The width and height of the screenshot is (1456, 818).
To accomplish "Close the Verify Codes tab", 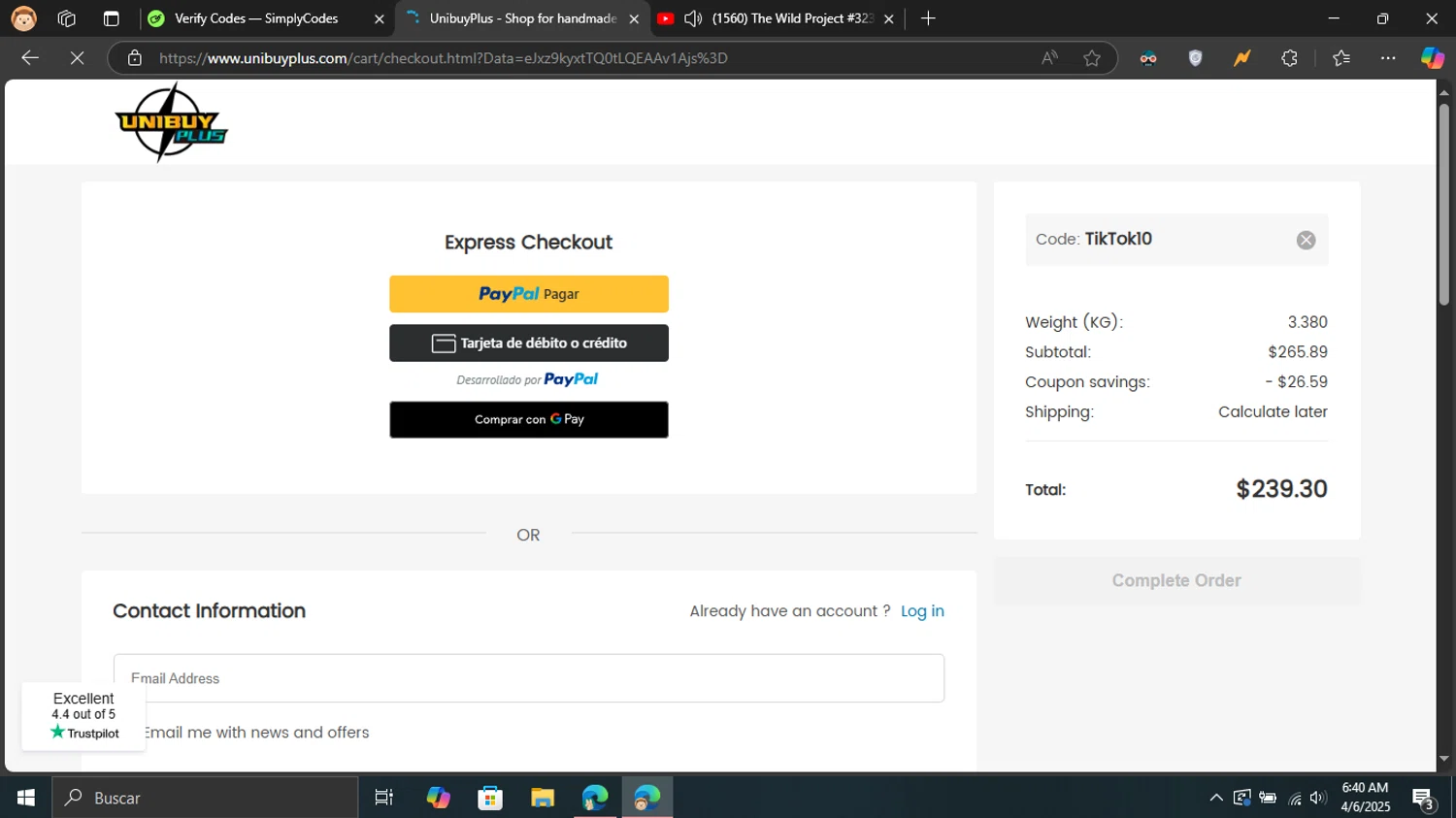I will (380, 18).
